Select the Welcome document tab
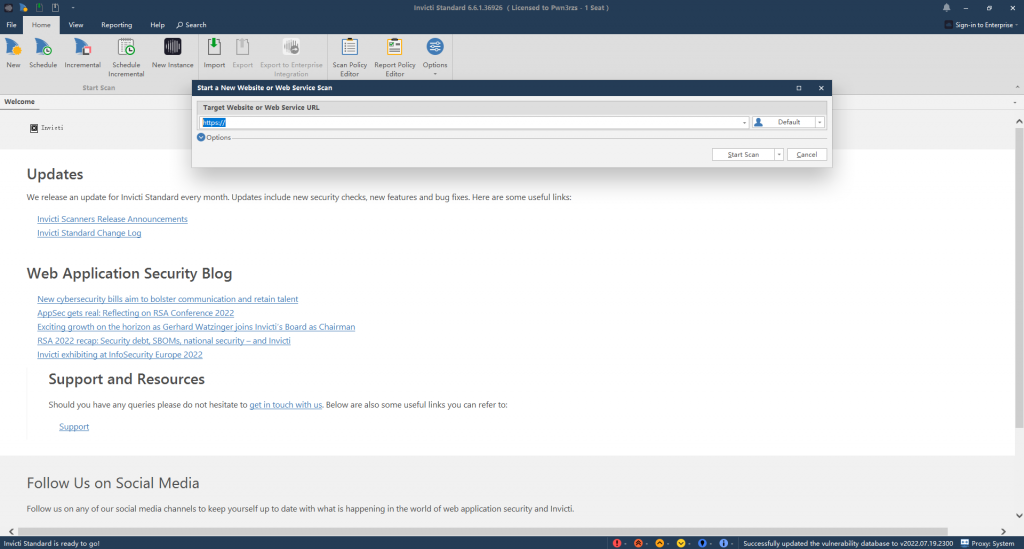1024x549 pixels. [20, 102]
